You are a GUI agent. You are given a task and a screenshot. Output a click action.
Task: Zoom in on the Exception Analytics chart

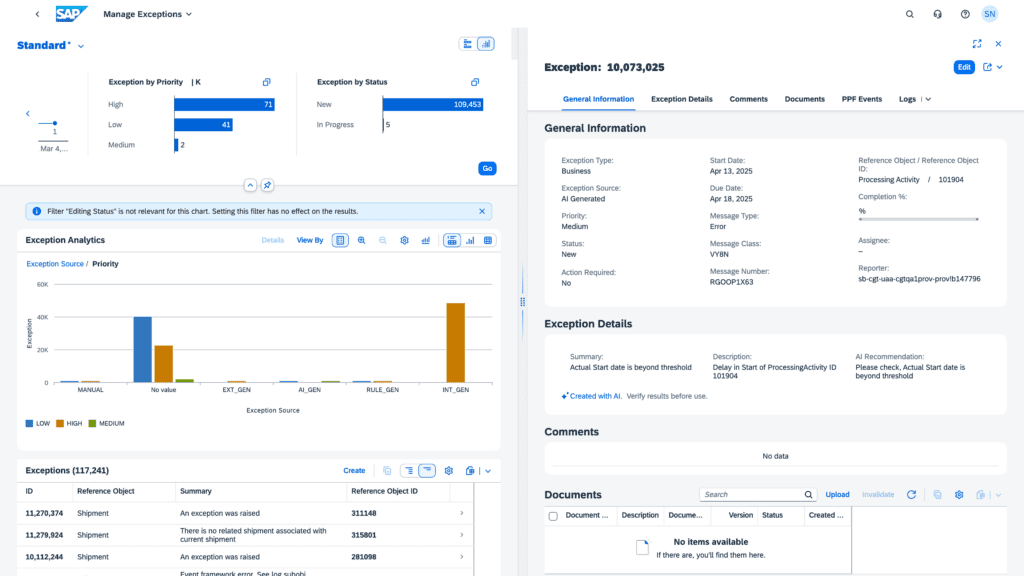361,240
